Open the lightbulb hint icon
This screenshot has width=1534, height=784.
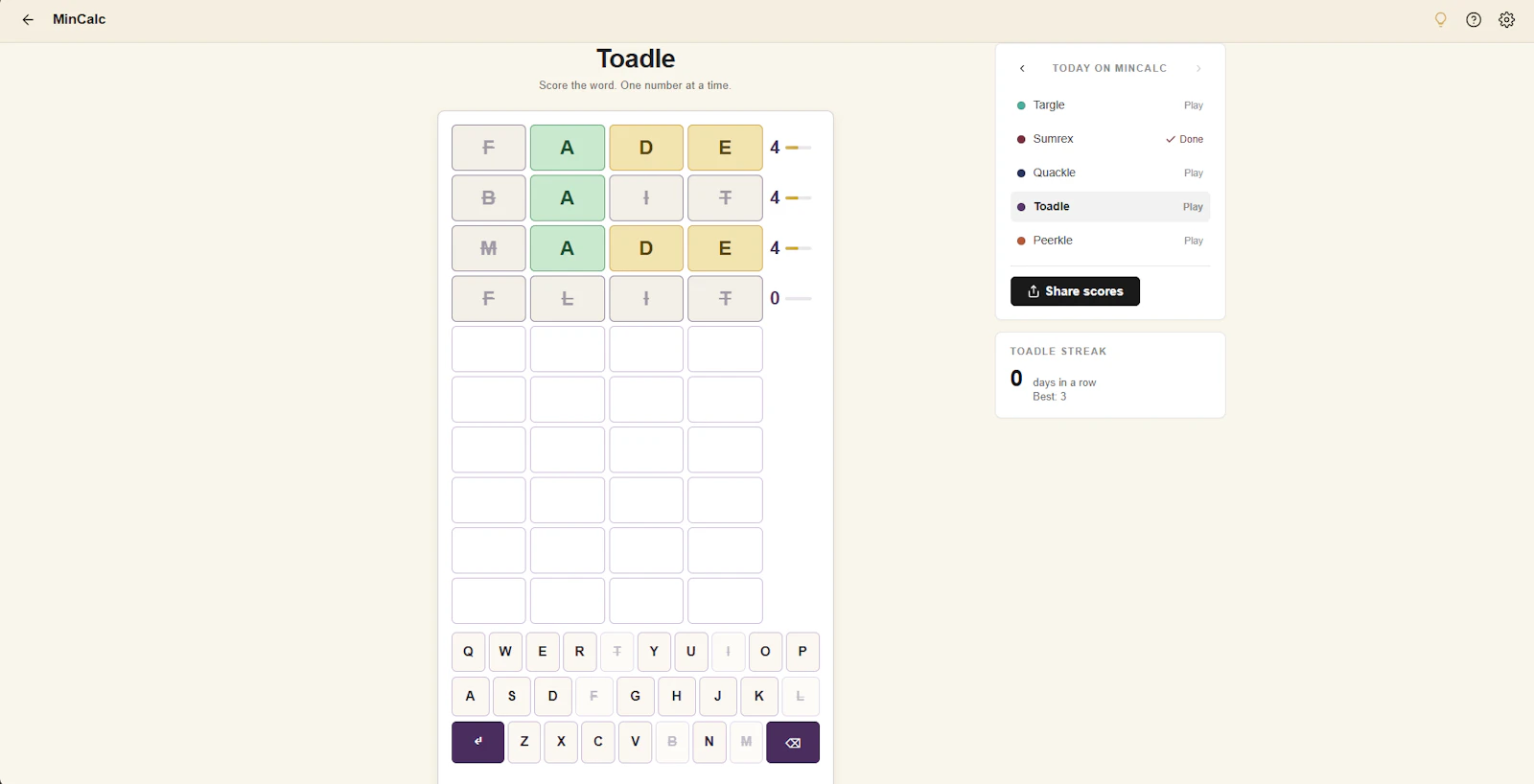point(1440,19)
